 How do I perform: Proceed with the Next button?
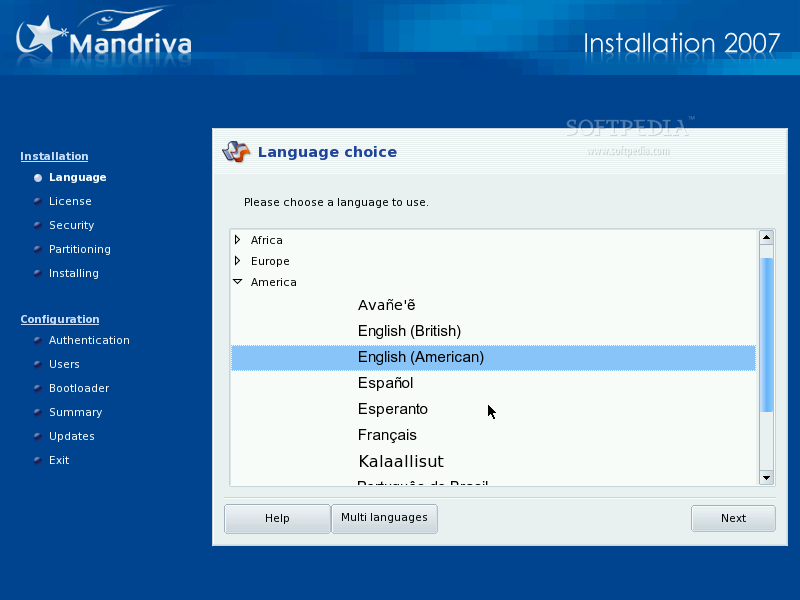[x=733, y=518]
